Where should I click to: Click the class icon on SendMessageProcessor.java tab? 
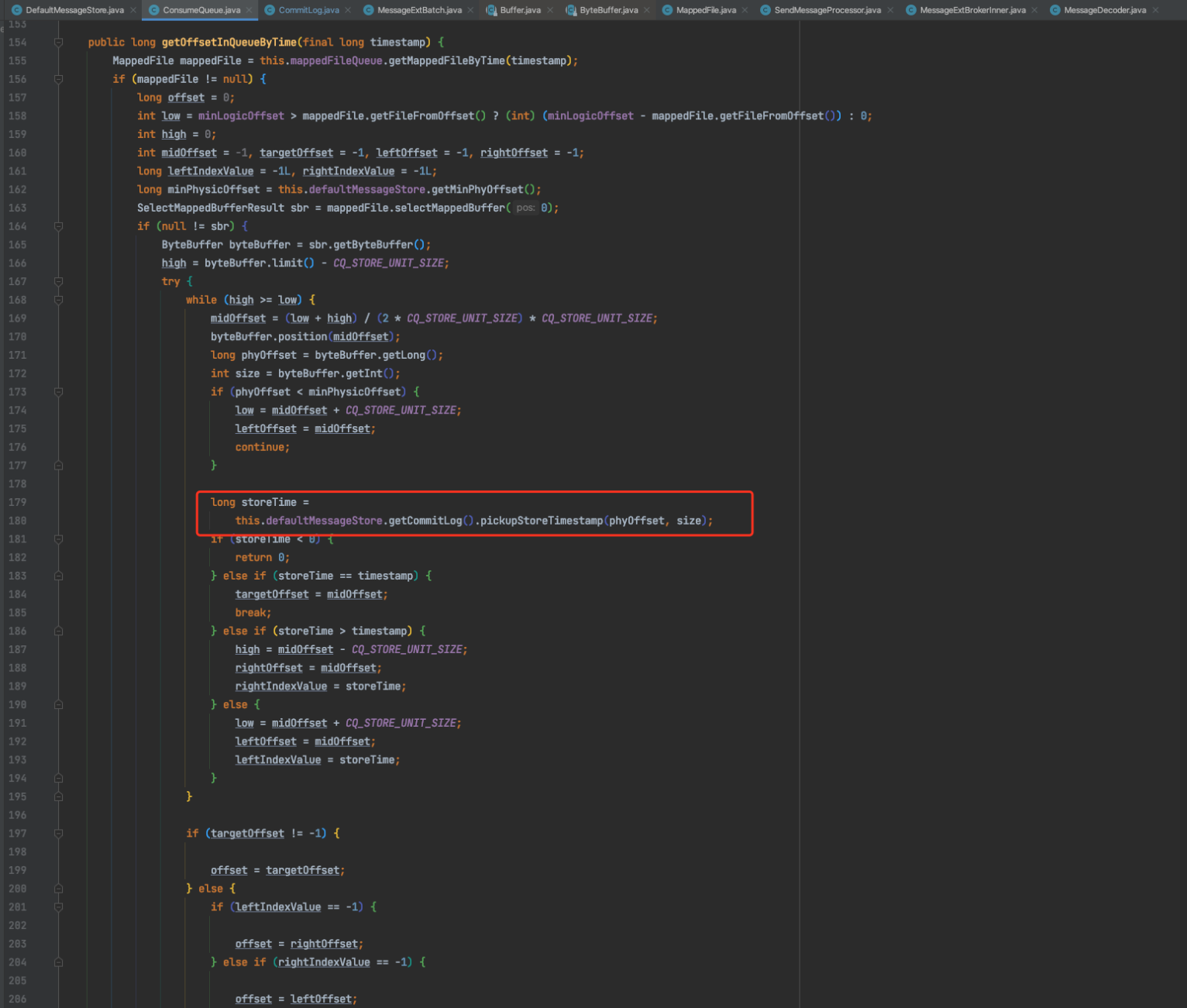click(766, 10)
